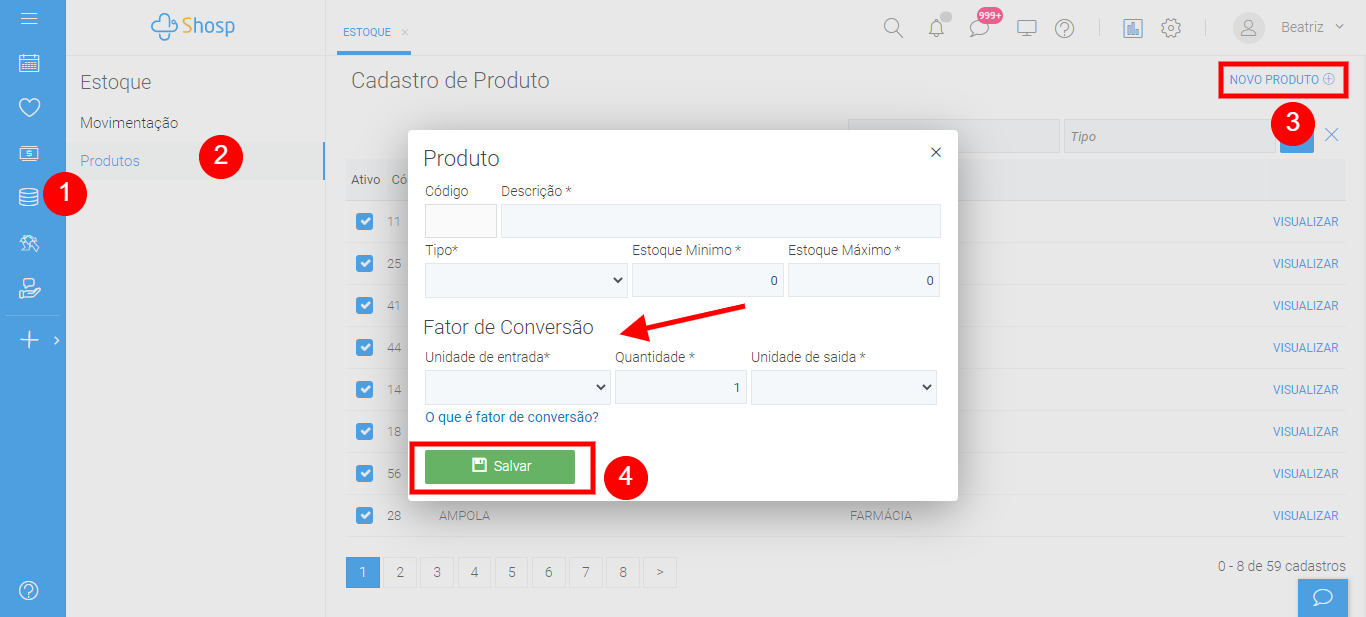The width and height of the screenshot is (1366, 617).
Task: Open the Tipo dropdown in the Produto dialog
Action: pos(526,281)
